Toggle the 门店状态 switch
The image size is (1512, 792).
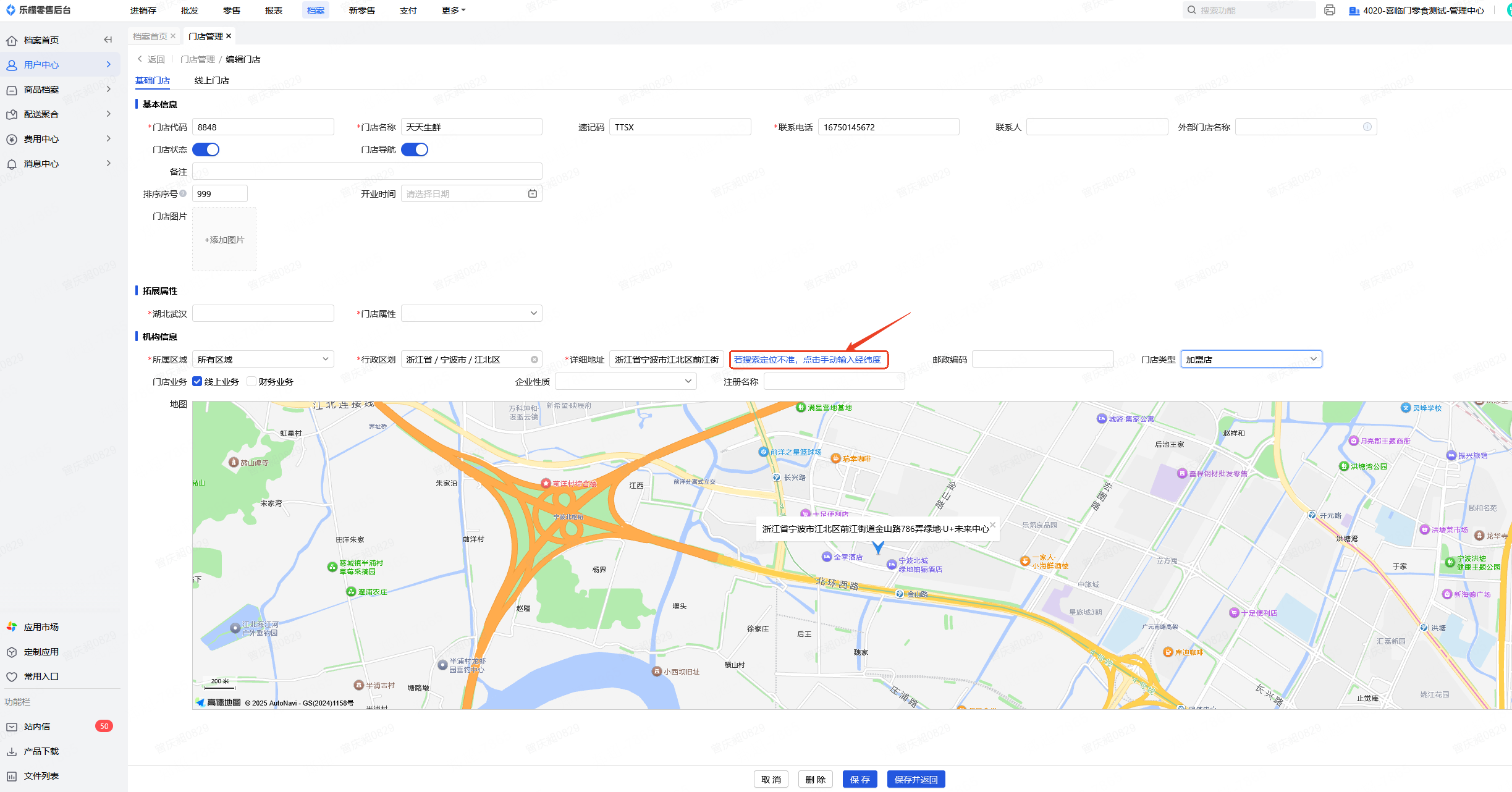206,150
